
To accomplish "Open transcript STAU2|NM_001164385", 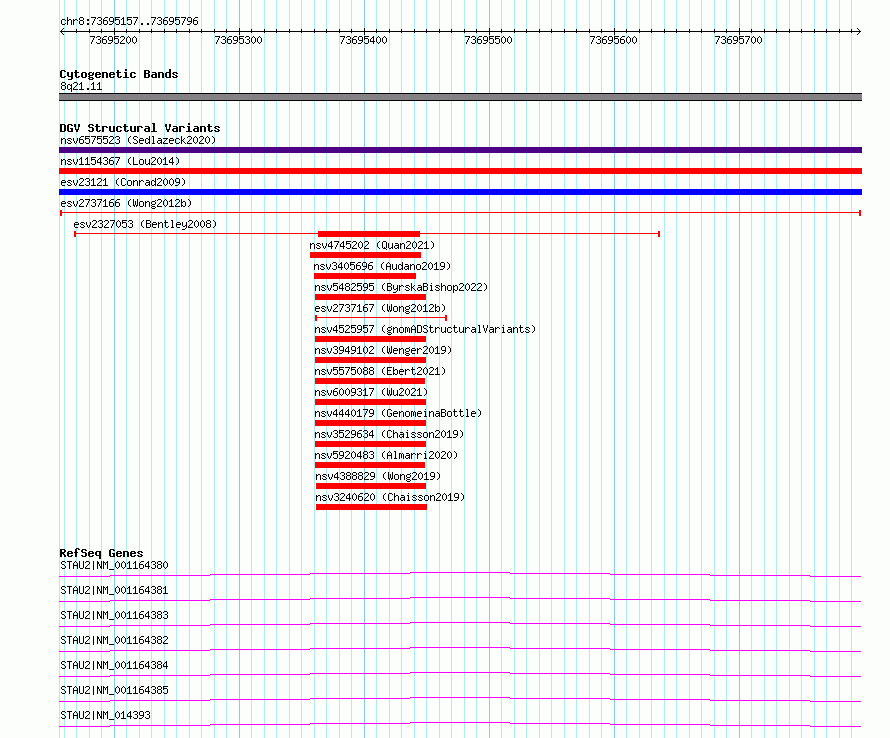I will coord(114,690).
